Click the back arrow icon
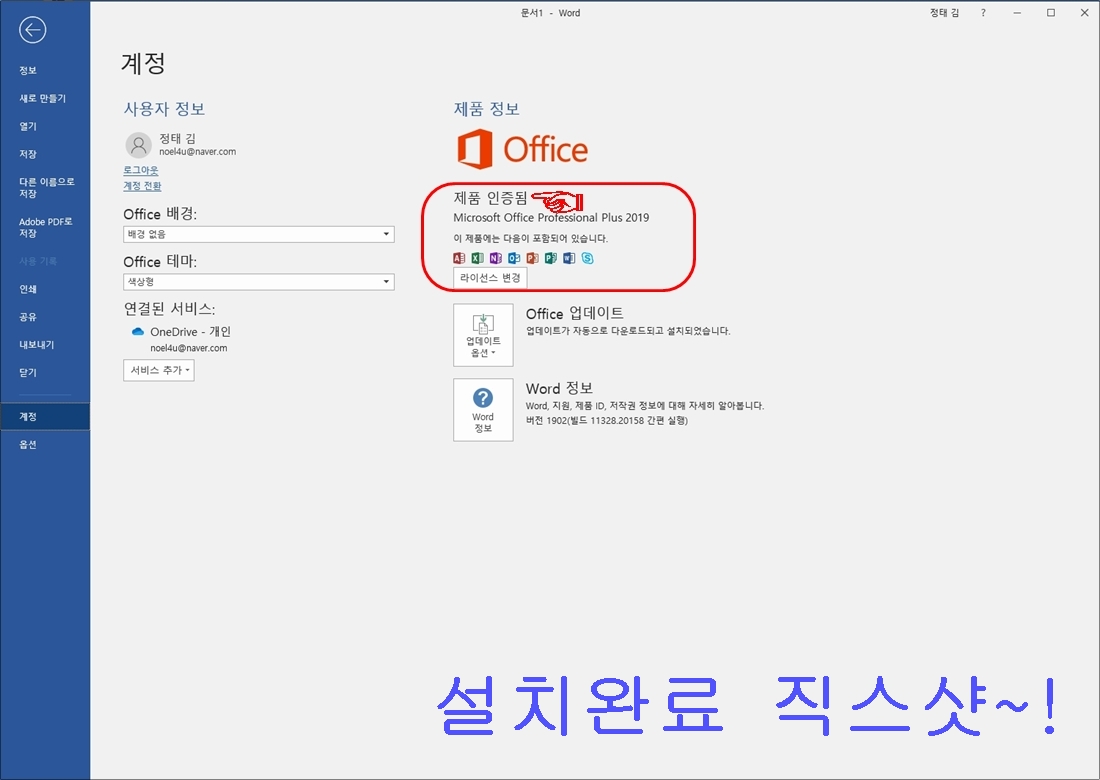 33,30
